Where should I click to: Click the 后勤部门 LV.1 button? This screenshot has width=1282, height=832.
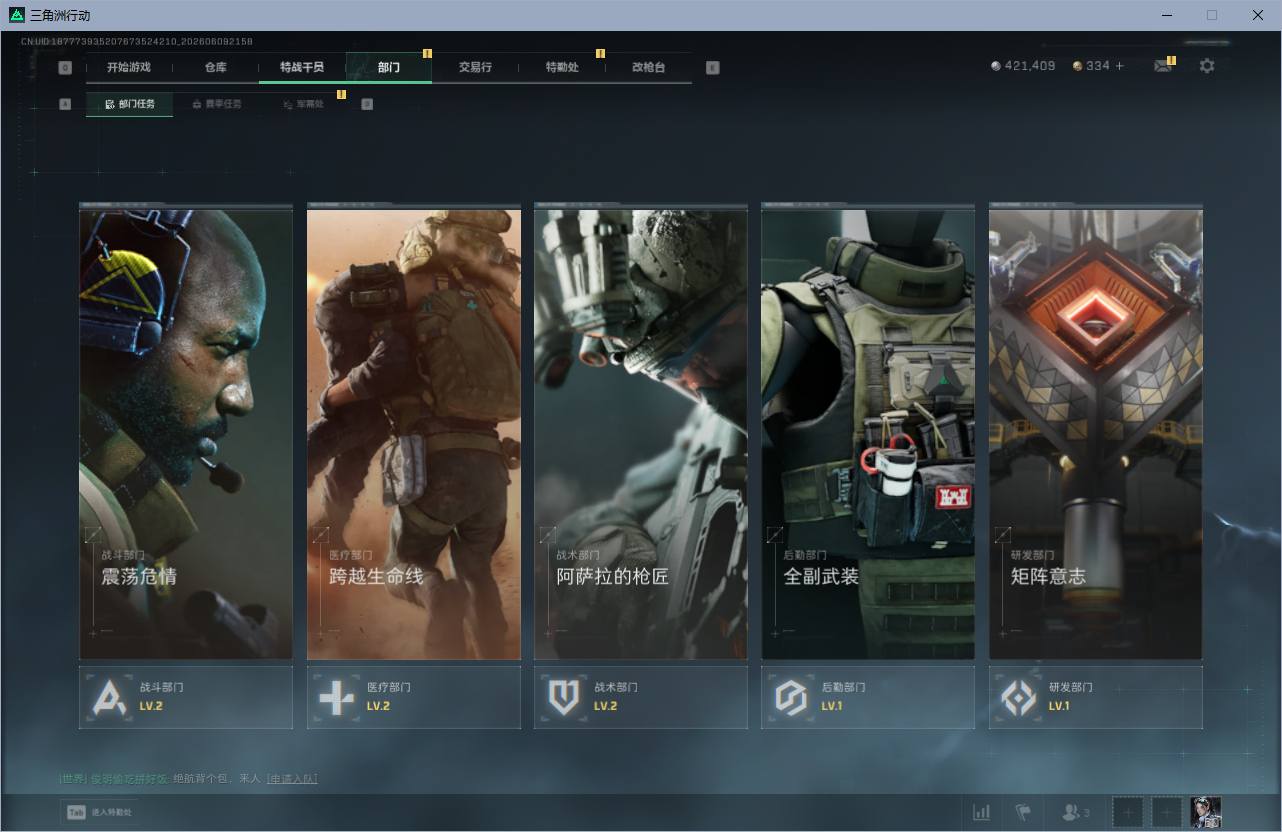[868, 697]
